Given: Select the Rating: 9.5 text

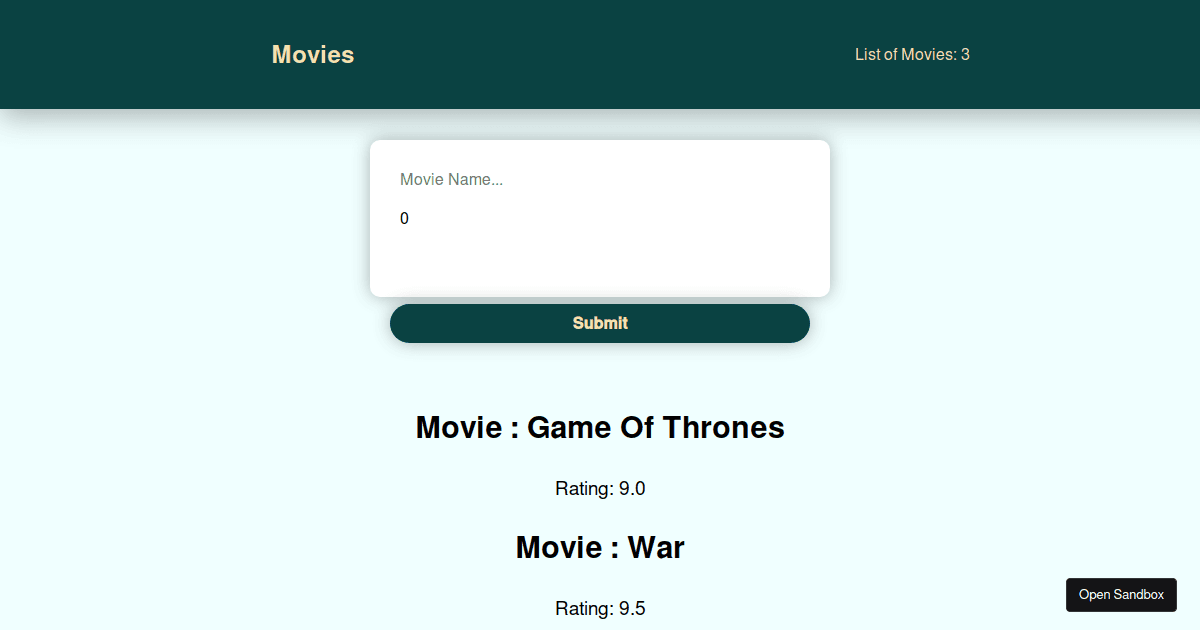Looking at the screenshot, I should click(x=600, y=608).
